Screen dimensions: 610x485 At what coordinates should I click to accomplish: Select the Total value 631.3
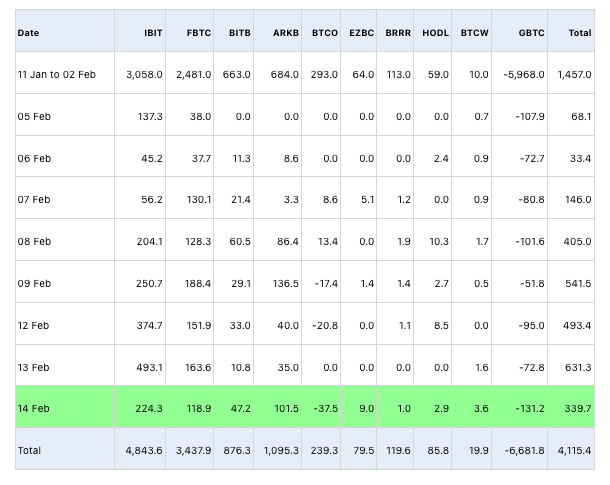(x=578, y=368)
